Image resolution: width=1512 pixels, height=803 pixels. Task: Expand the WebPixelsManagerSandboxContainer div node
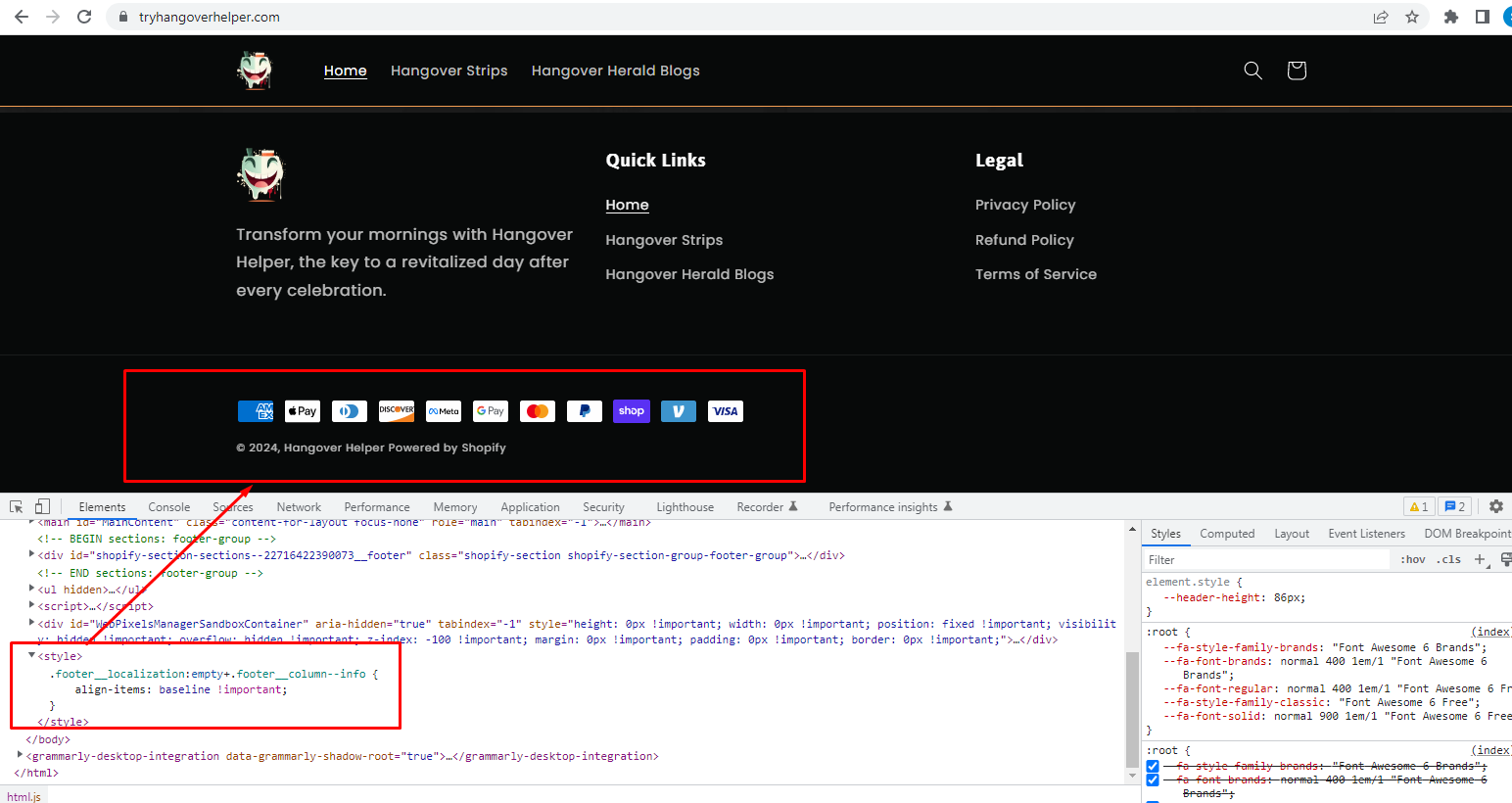click(x=32, y=624)
